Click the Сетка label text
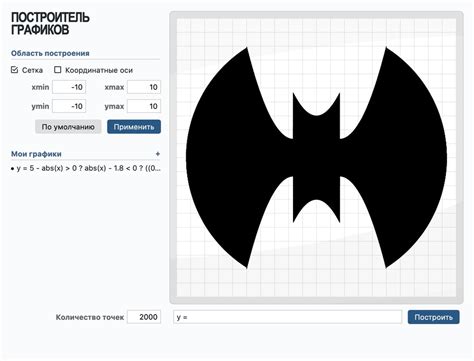Viewport: 474px width, 361px height. 32,70
